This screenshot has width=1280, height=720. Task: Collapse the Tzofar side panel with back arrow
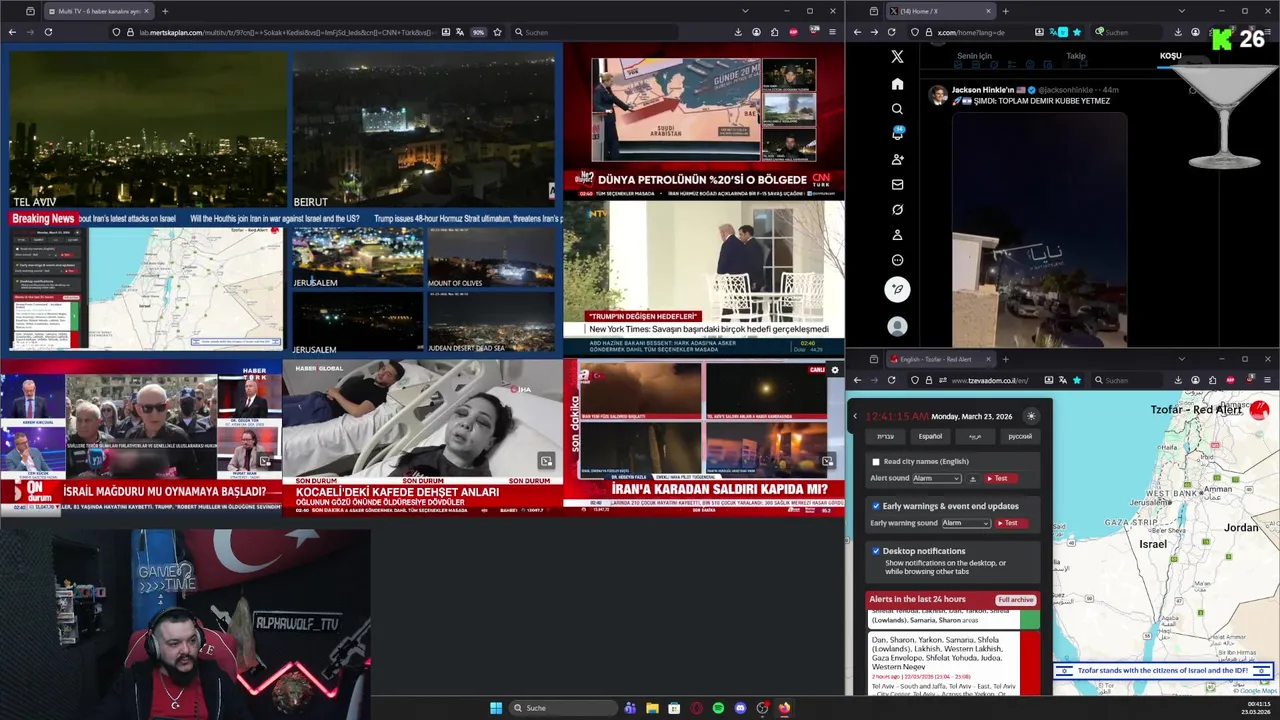coord(855,416)
